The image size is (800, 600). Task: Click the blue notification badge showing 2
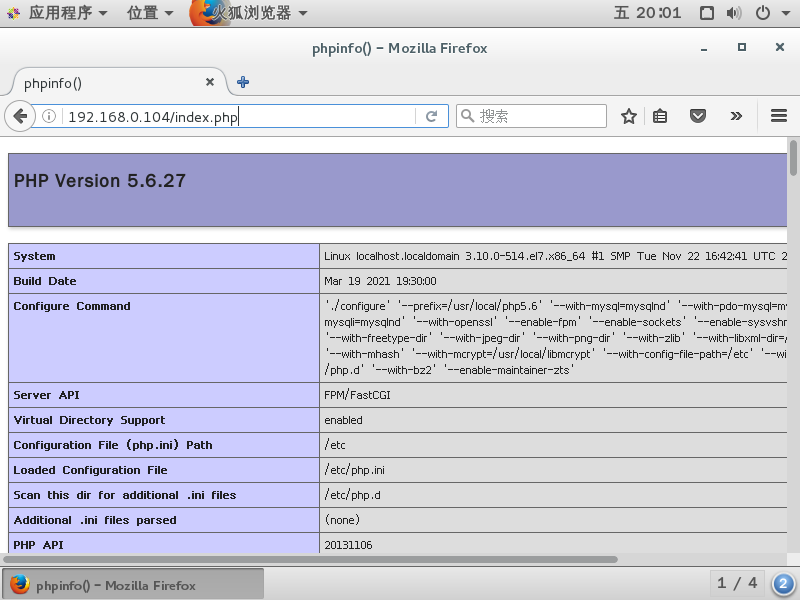tap(783, 584)
